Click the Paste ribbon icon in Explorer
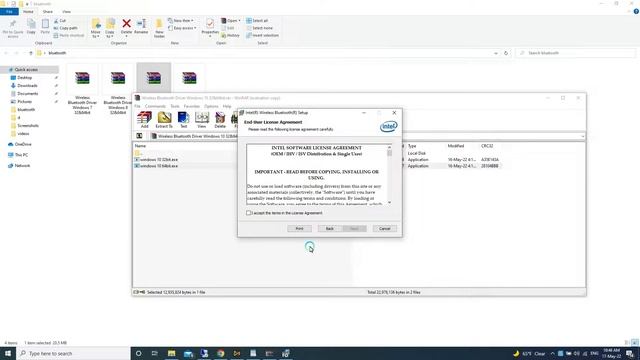The width and height of the screenshot is (640, 360). 45,27
